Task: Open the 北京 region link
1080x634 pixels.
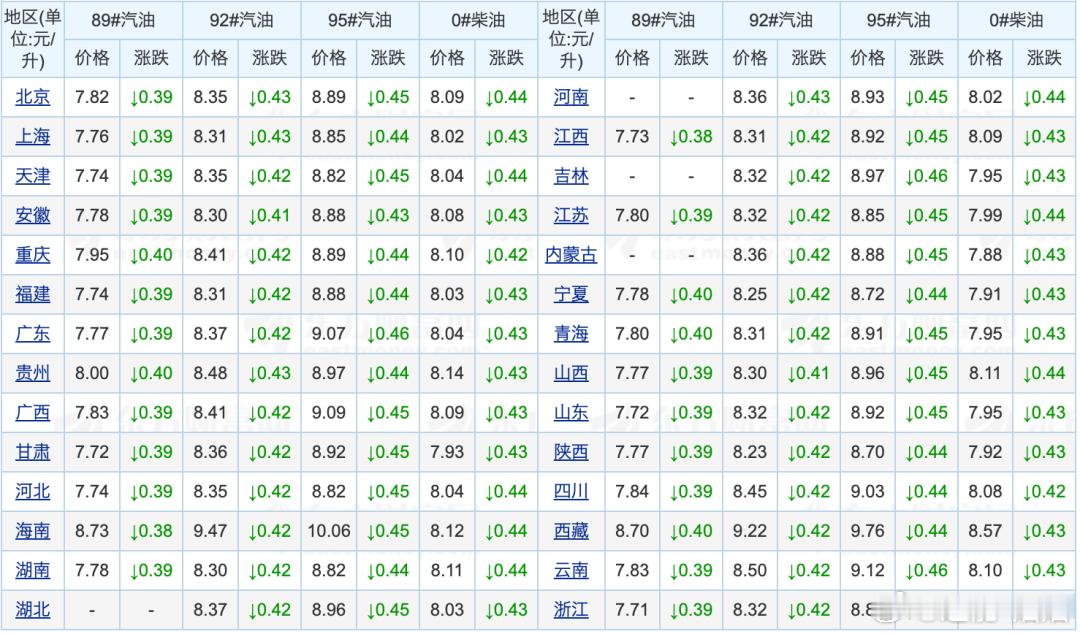Action: [x=32, y=97]
